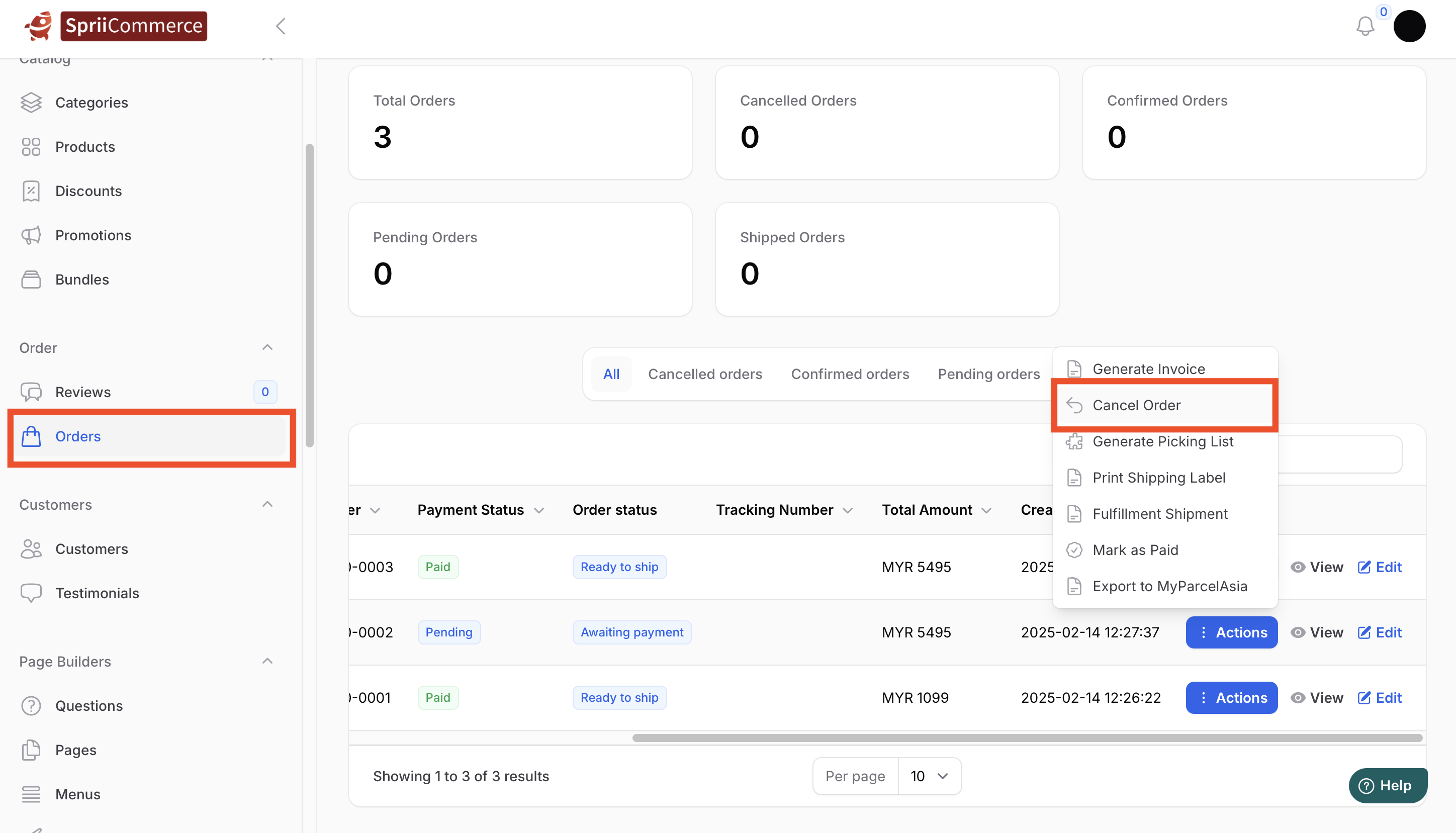
Task: Collapse the Order sidebar section
Action: tap(267, 347)
